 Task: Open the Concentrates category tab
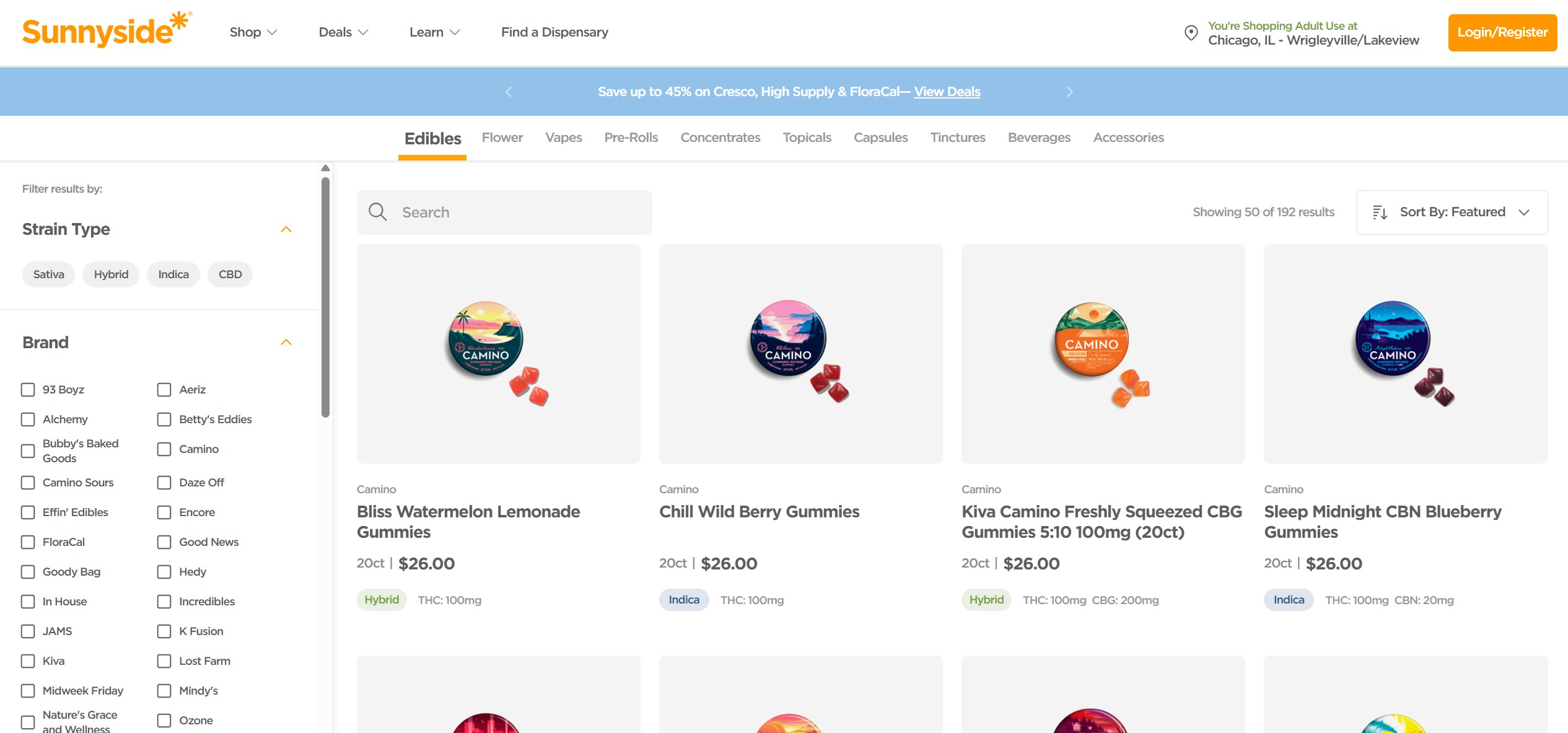720,138
